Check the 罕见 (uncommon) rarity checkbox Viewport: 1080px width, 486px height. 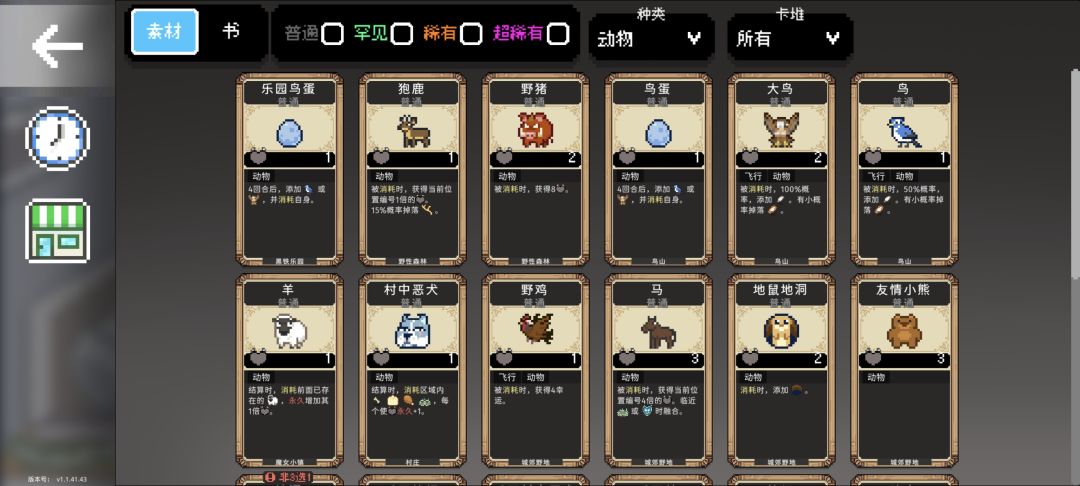click(x=402, y=33)
